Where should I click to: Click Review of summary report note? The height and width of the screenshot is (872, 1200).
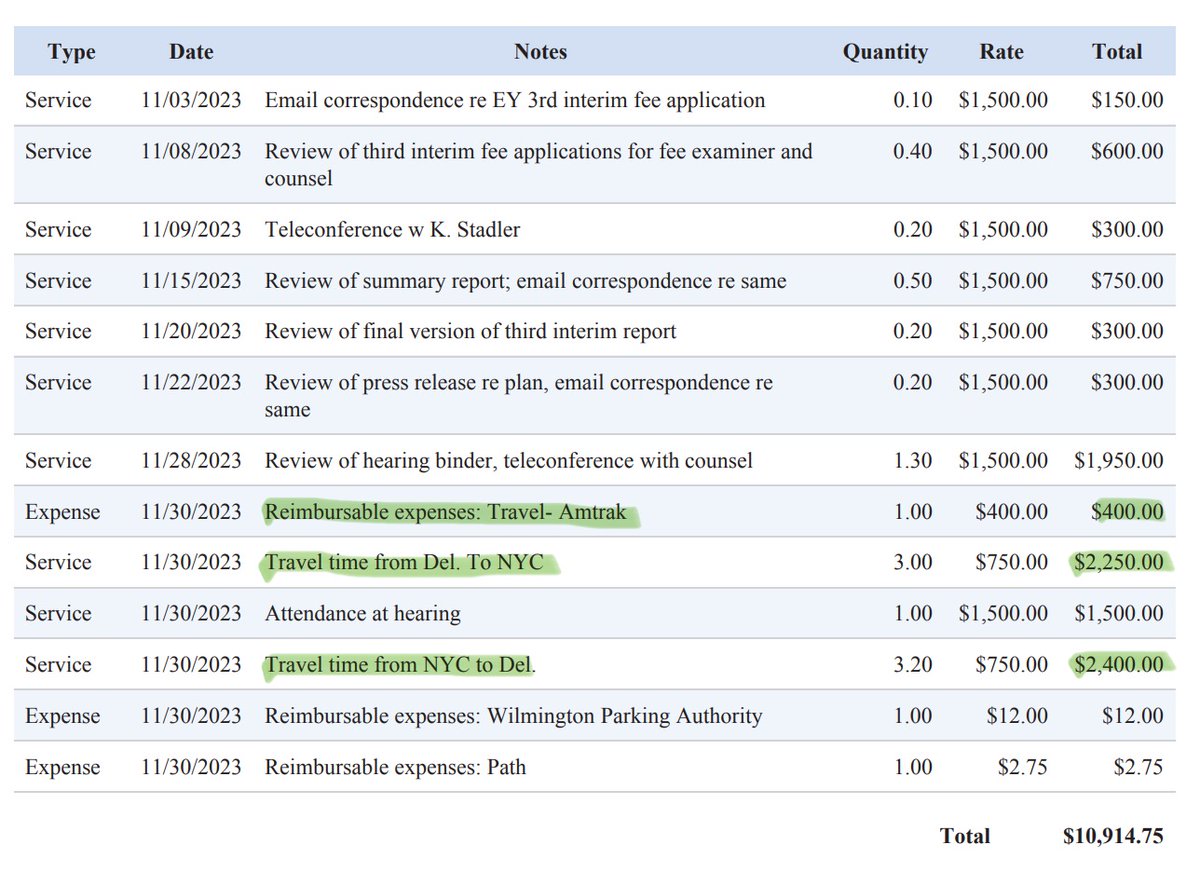point(525,280)
